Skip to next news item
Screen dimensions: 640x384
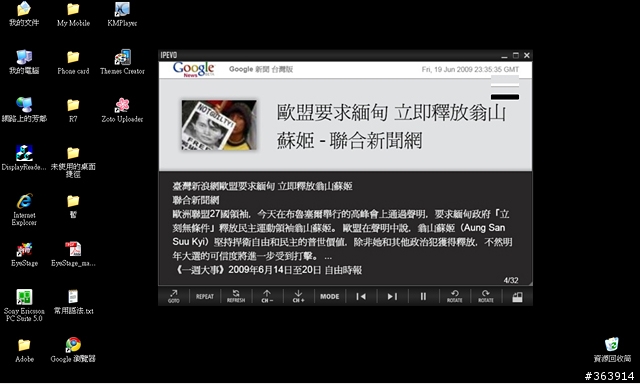coord(392,296)
